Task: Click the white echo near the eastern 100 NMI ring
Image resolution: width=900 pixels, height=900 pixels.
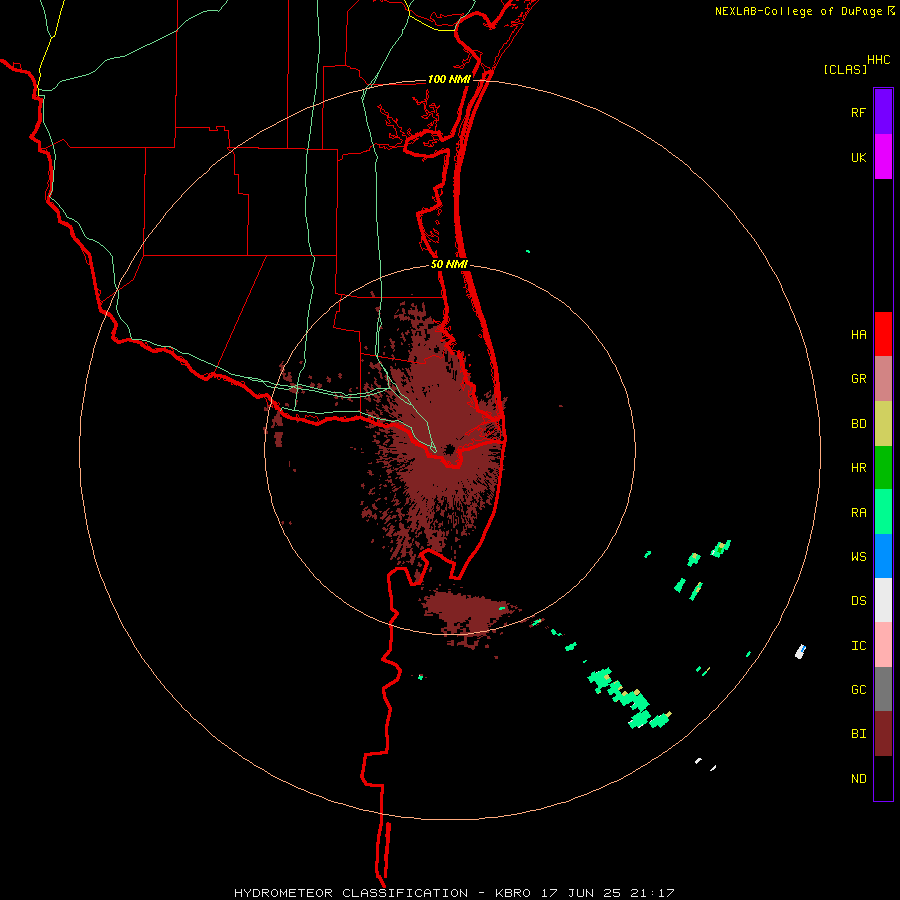Action: [x=800, y=651]
